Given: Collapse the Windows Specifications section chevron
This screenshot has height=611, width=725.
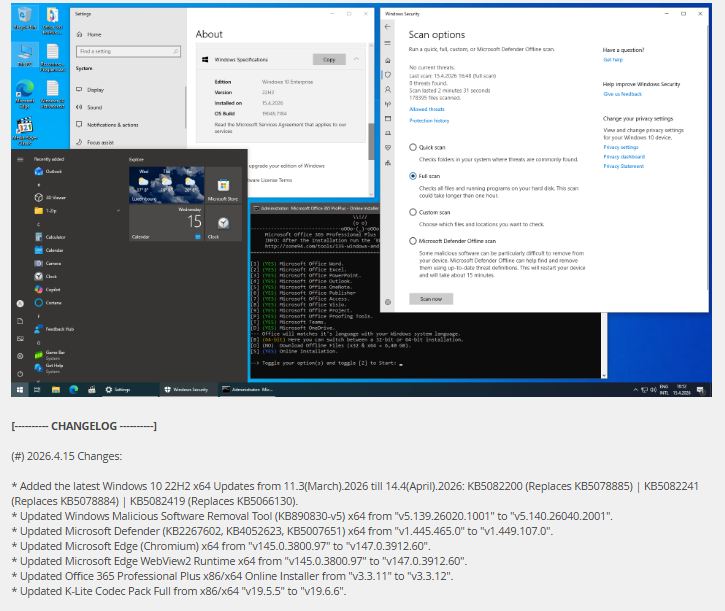Looking at the screenshot, I should click(356, 59).
